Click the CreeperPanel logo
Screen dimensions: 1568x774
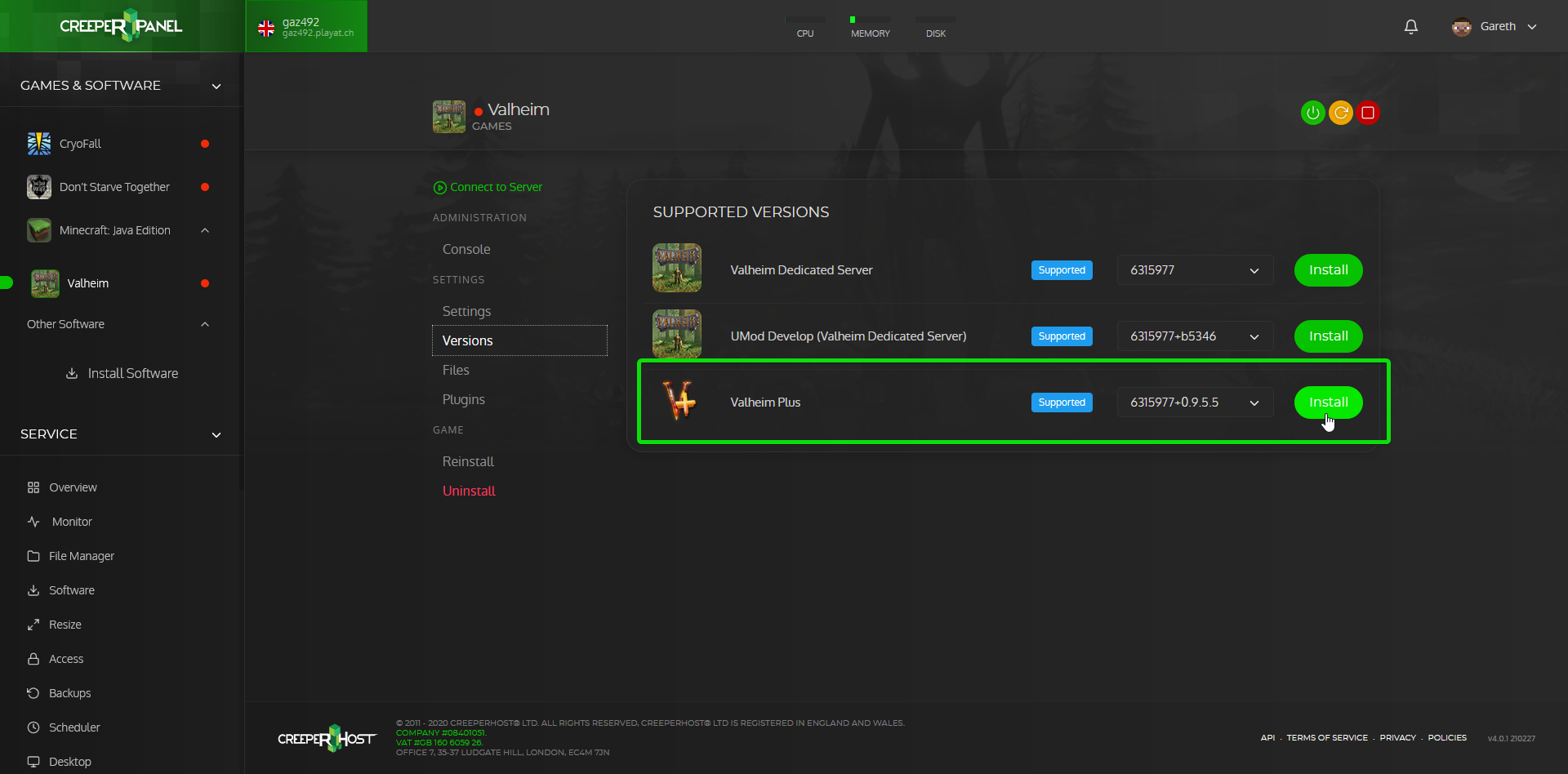[121, 25]
